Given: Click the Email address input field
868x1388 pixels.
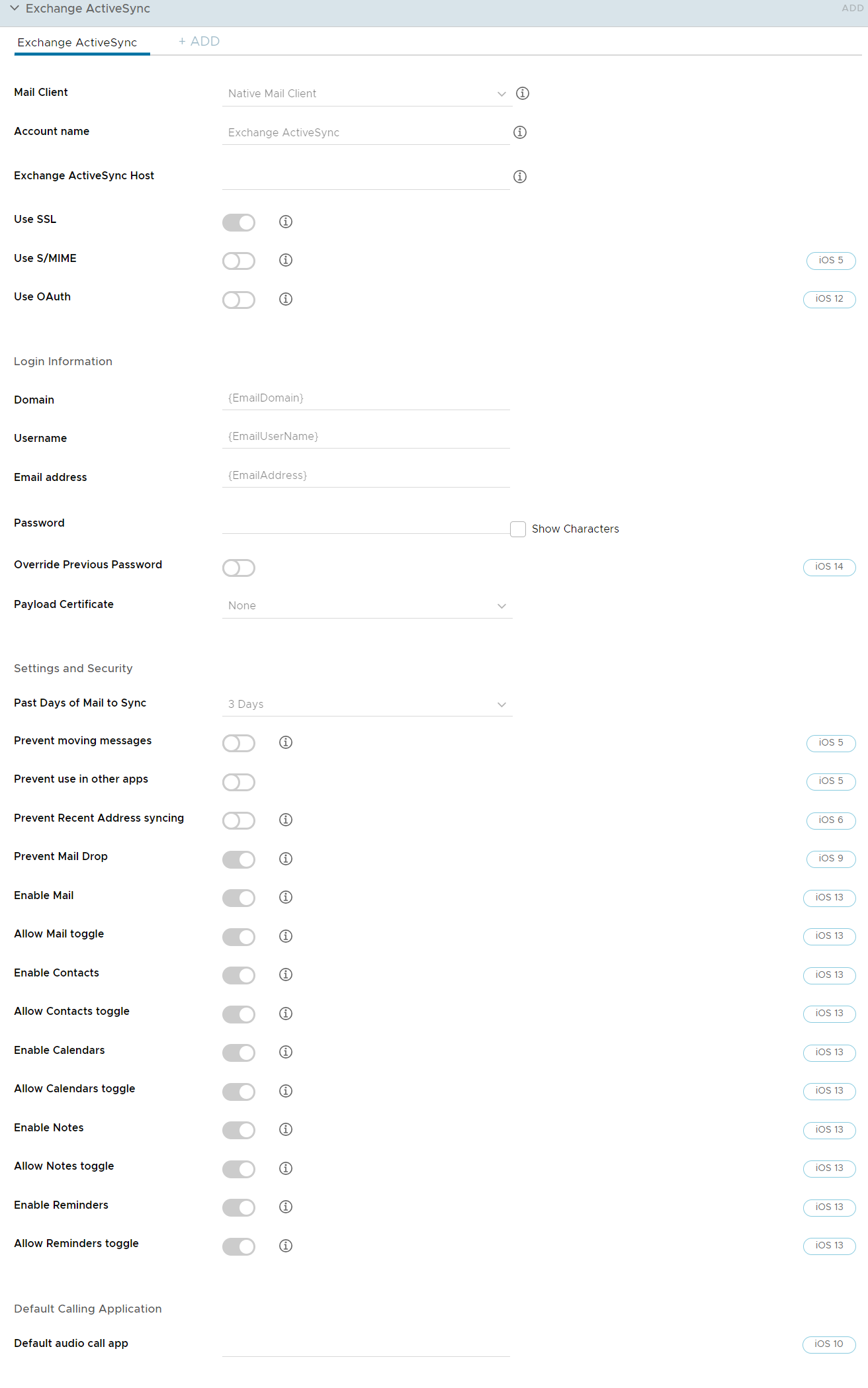Looking at the screenshot, I should (366, 476).
